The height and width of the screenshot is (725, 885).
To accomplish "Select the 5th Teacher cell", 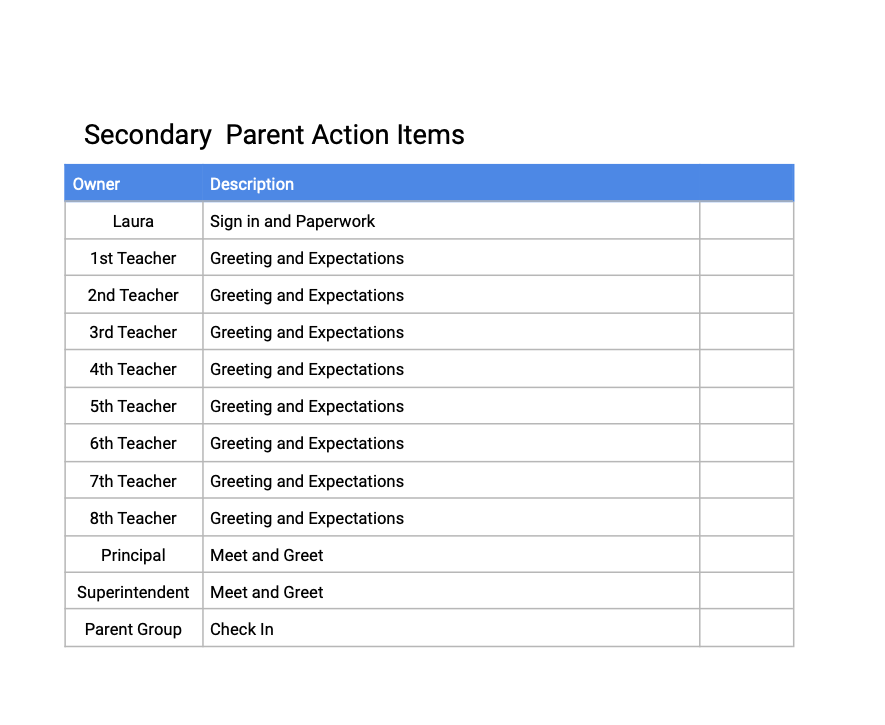I will pos(133,406).
